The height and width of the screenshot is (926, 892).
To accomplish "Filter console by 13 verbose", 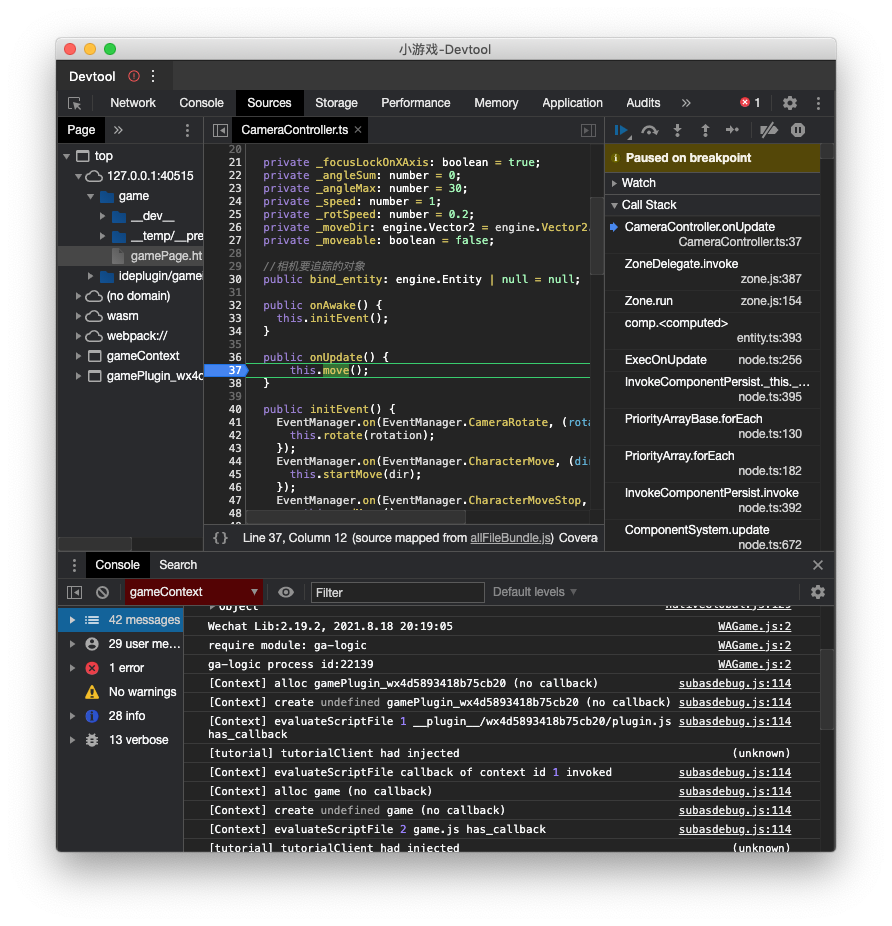I will 121,740.
